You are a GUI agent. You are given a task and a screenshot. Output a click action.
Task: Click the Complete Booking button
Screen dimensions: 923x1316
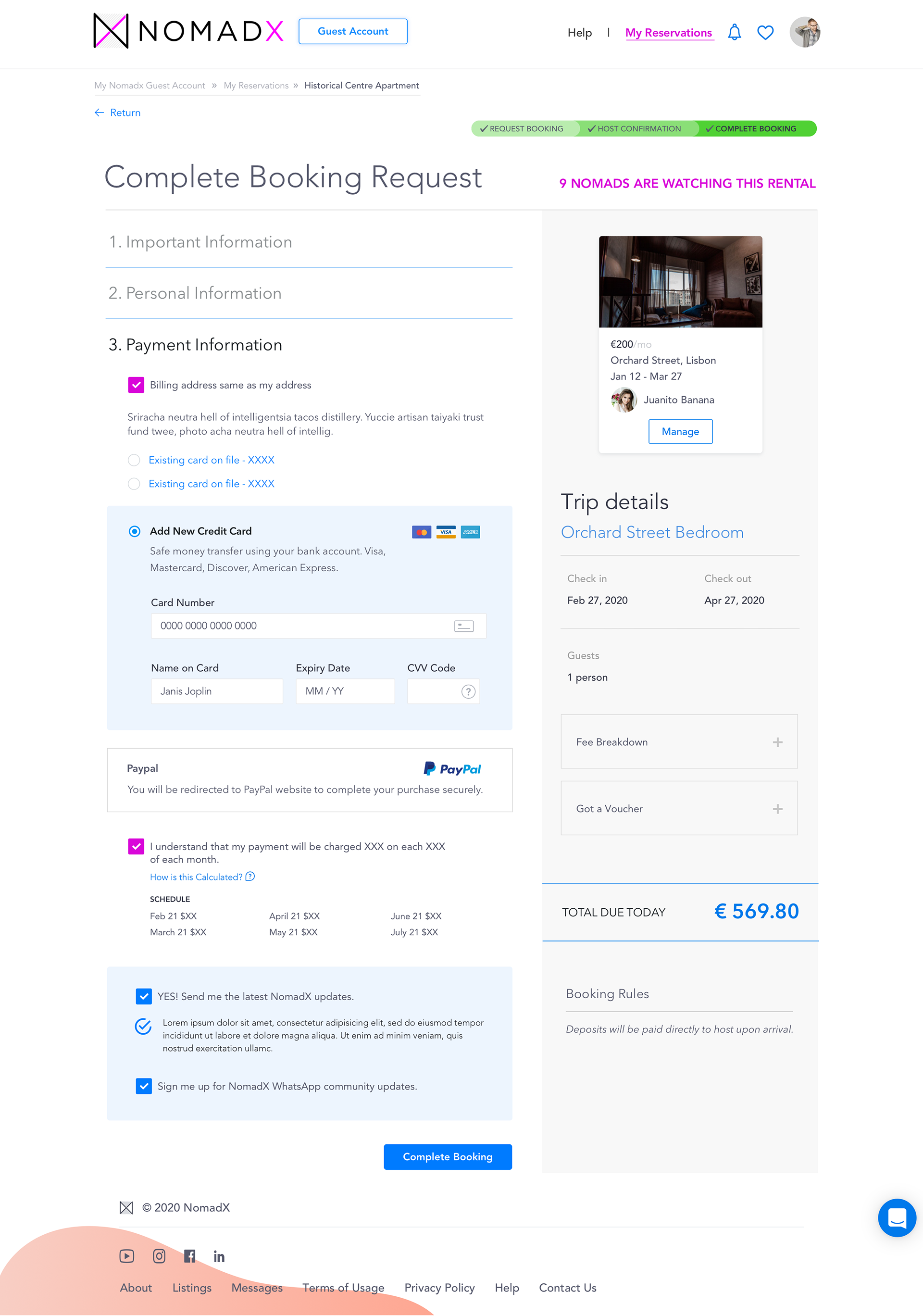448,1157
